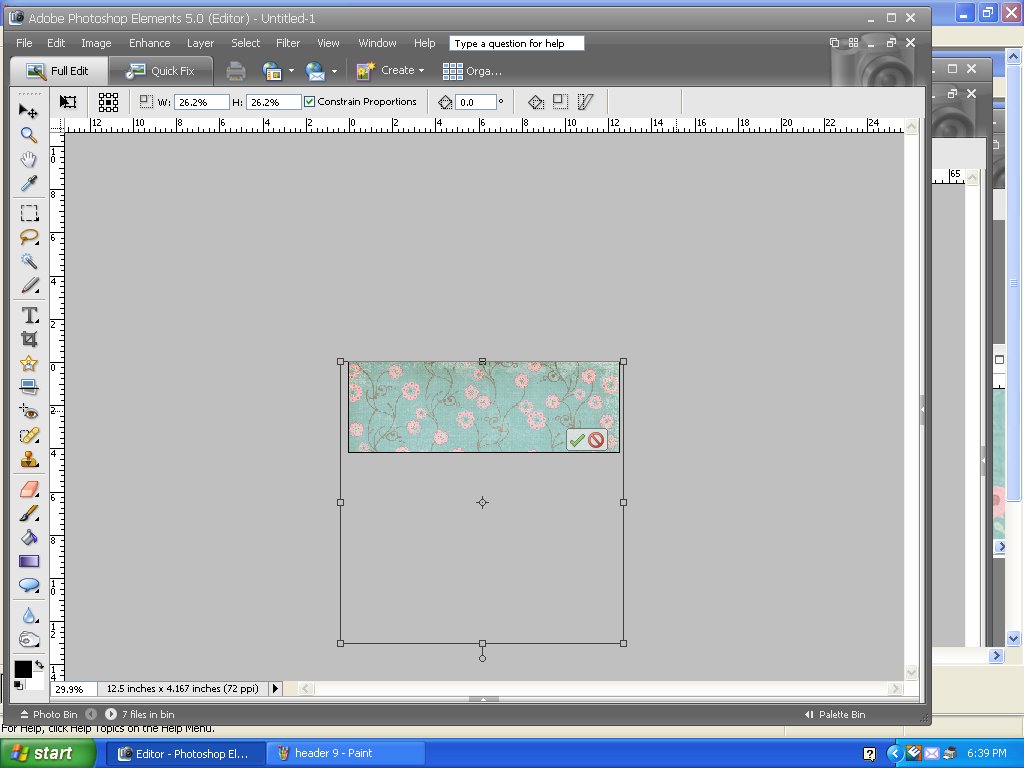Select the Rotate transform icon
1024x768 pixels.
[536, 102]
